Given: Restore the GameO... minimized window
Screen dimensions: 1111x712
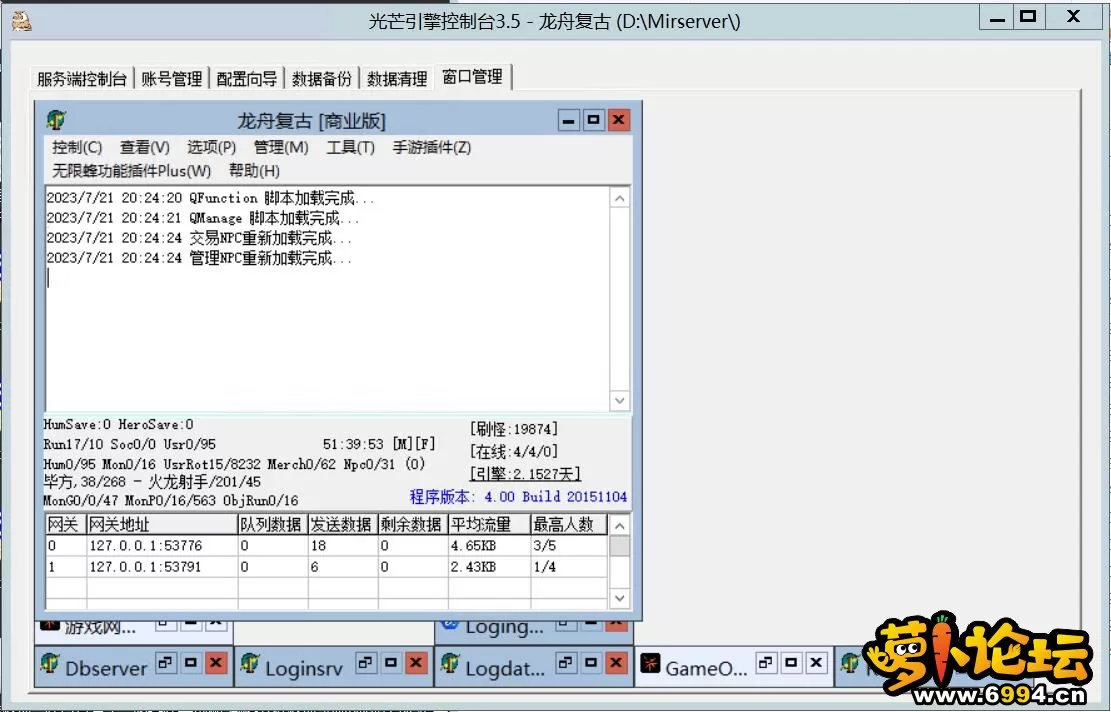Looking at the screenshot, I should [x=765, y=663].
